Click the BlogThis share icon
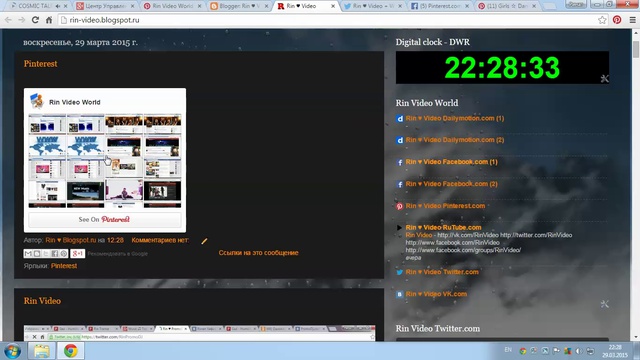640x360 pixels. [37, 253]
